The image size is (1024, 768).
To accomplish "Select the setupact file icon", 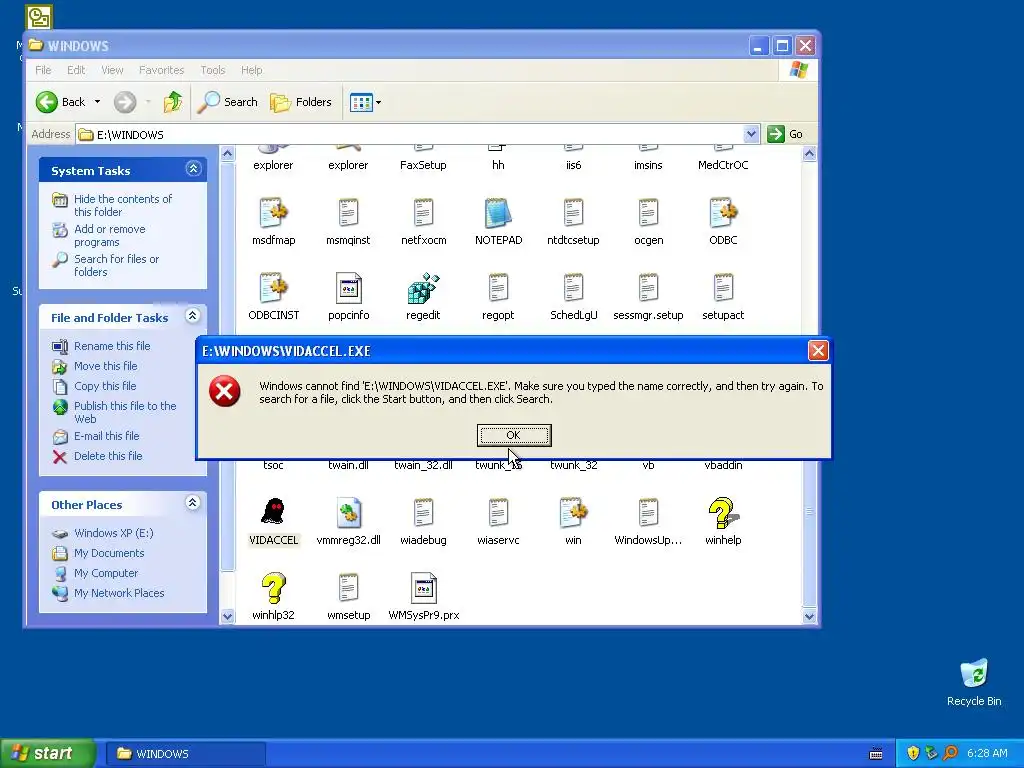I will coord(723,288).
